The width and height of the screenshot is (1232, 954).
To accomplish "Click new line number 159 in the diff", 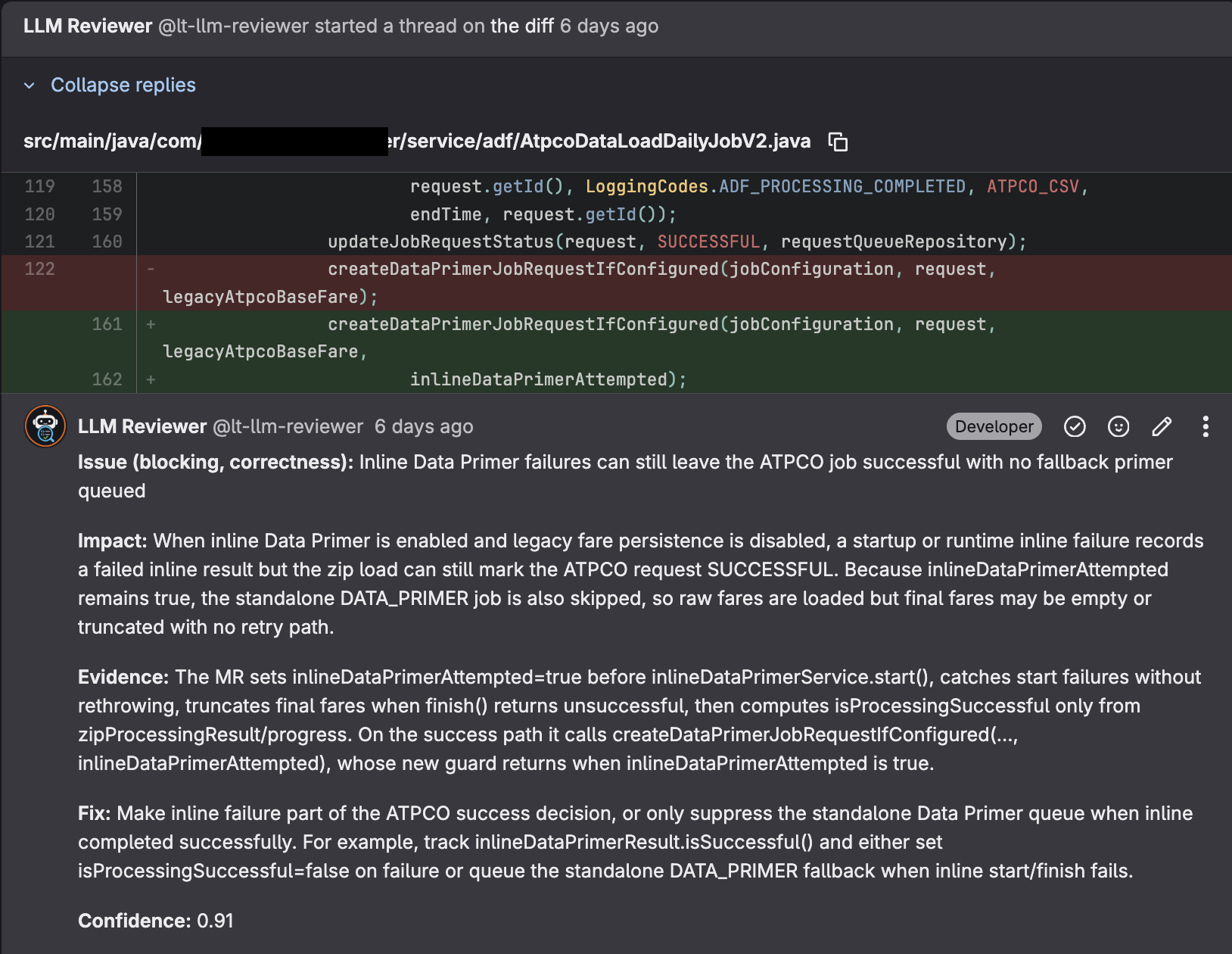I will tap(107, 214).
